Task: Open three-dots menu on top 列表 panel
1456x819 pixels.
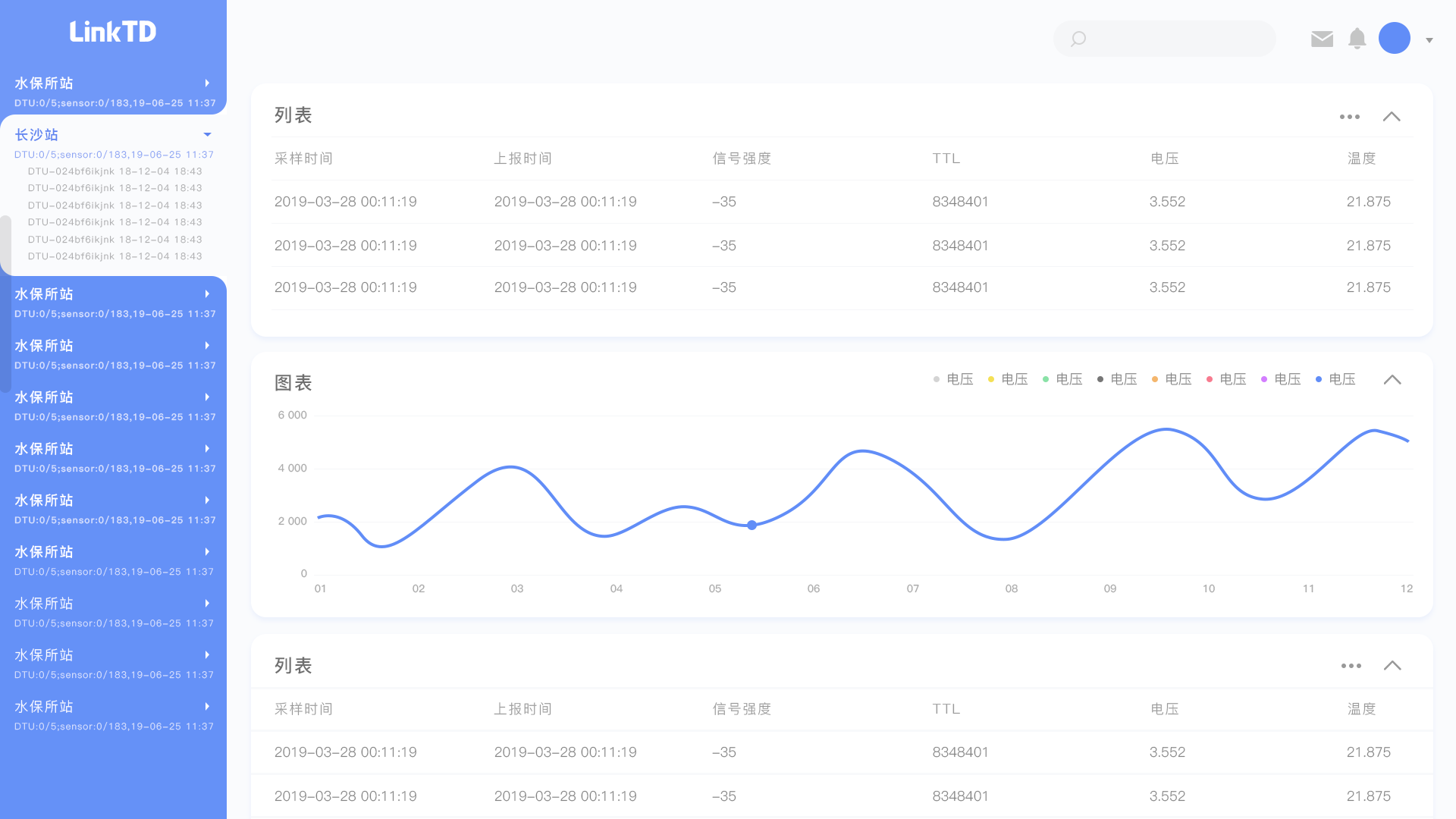Action: click(x=1349, y=117)
